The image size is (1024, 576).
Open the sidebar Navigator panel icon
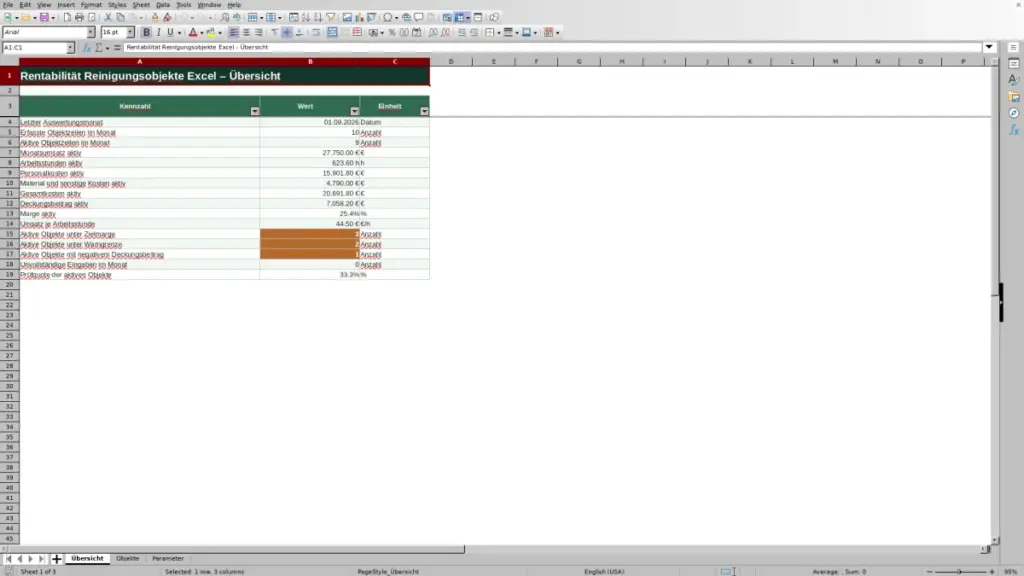[x=1014, y=114]
